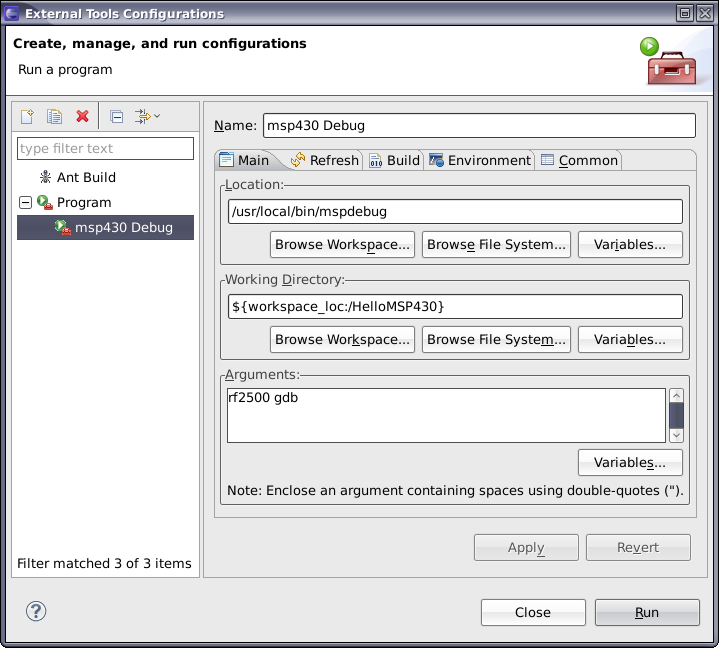Open the filter launch configurations dropdown

tap(147, 116)
